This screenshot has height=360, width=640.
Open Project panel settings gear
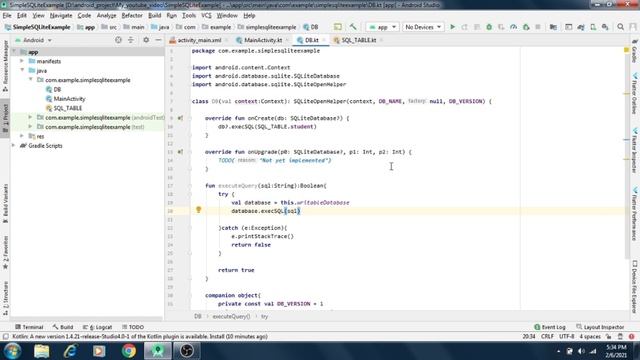coord(146,40)
